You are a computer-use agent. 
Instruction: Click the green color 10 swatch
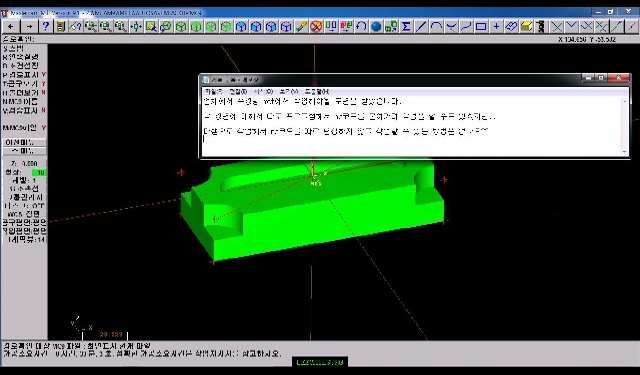tap(40, 173)
